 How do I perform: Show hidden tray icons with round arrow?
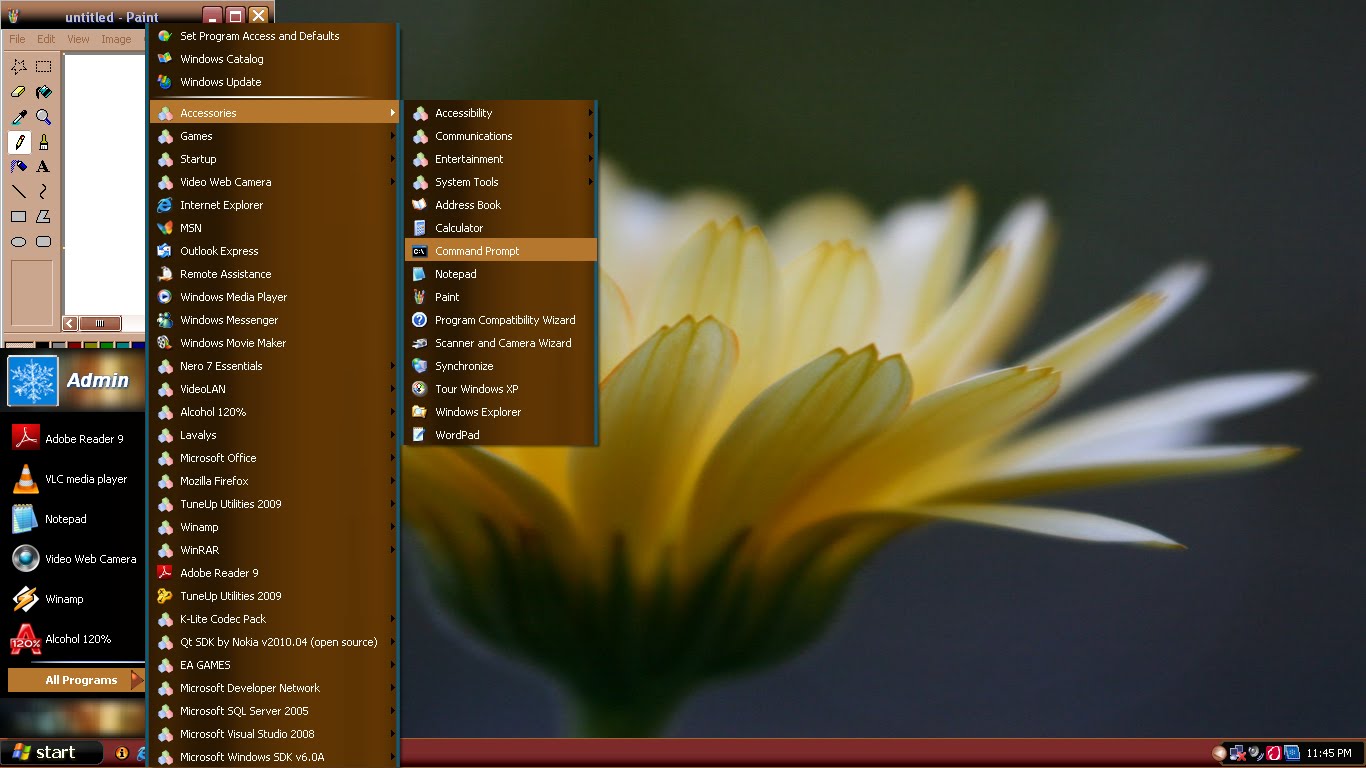tap(1219, 753)
